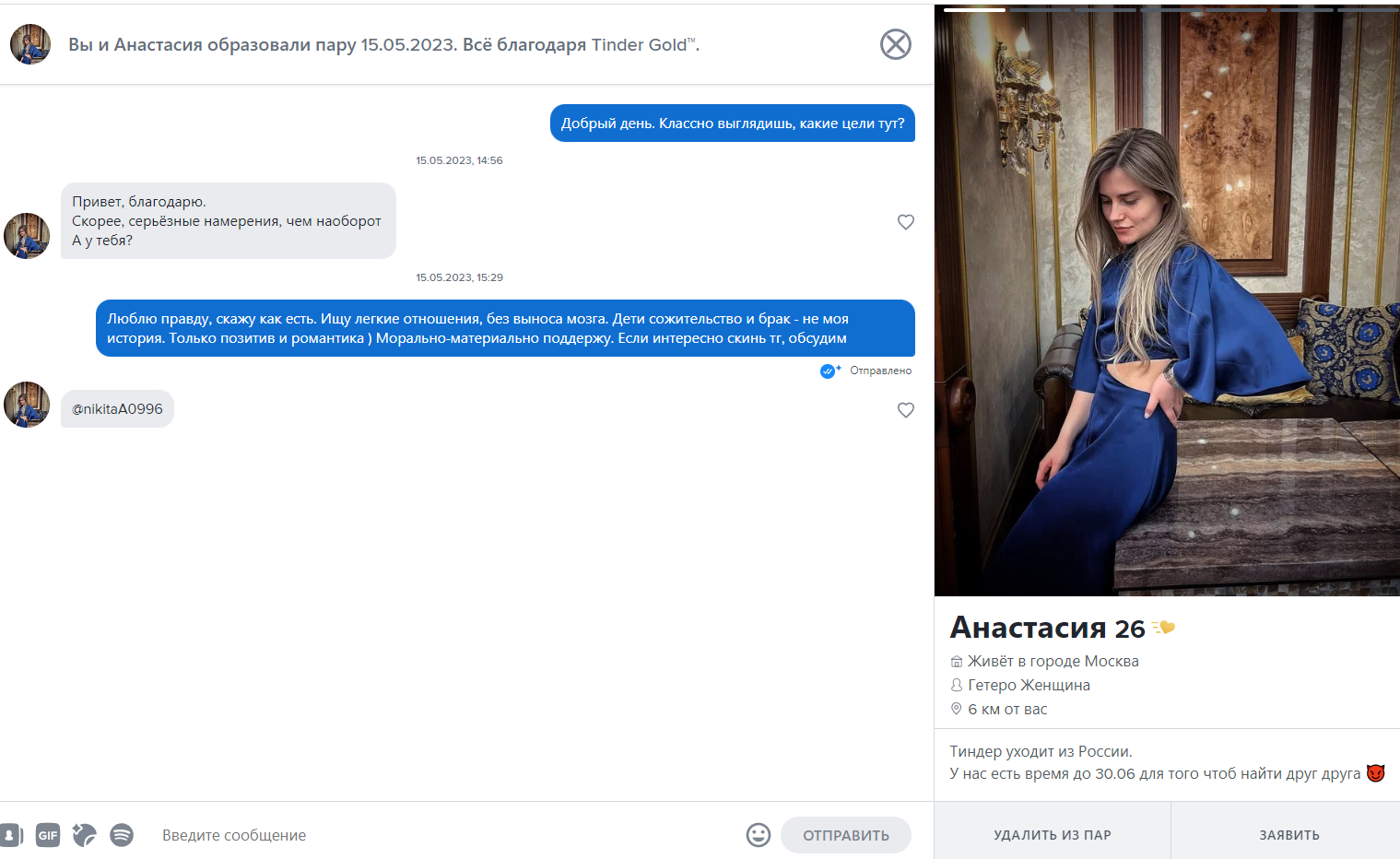Click 'Гетеро Женщина' text
Image resolution: width=1400 pixels, height=859 pixels.
tap(1029, 685)
